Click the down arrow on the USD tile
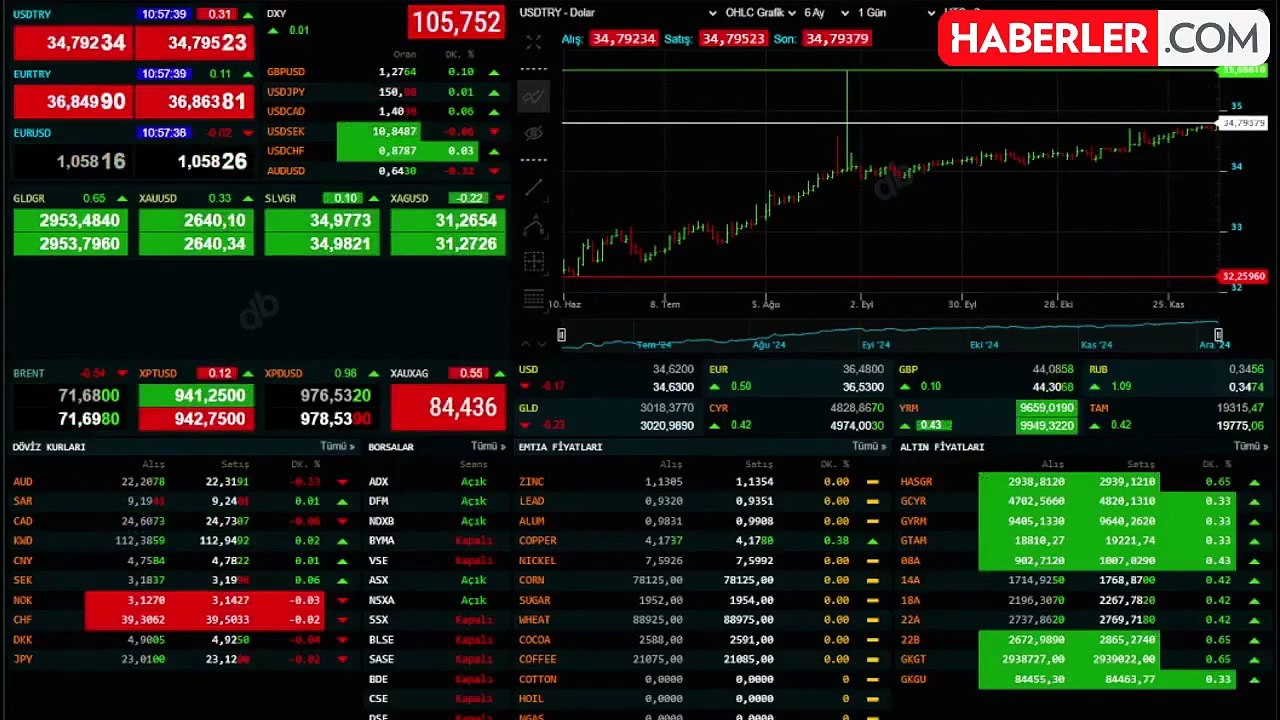This screenshot has width=1280, height=720. pyautogui.click(x=524, y=386)
